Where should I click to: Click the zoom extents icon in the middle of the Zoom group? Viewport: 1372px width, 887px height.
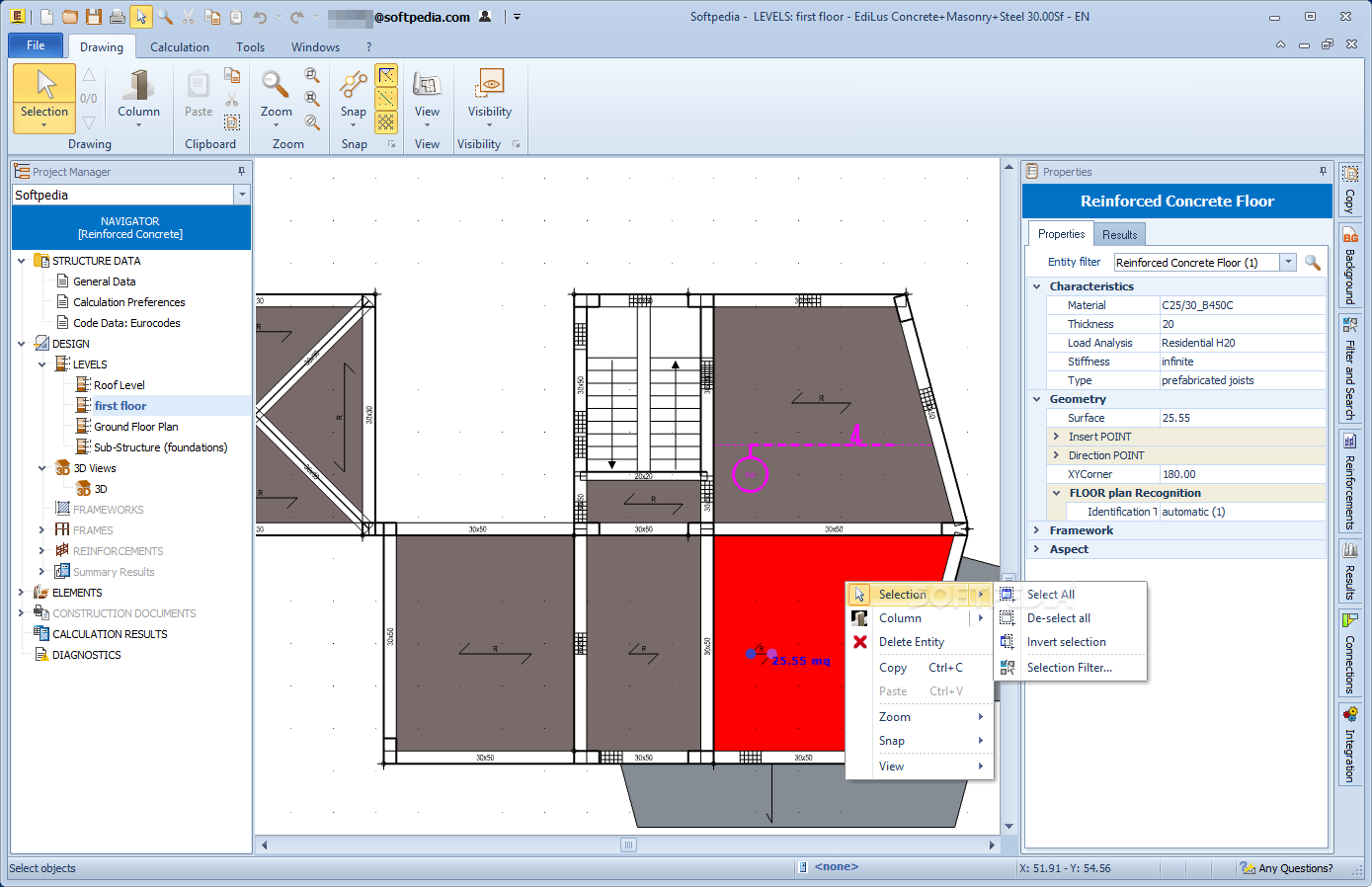click(312, 99)
